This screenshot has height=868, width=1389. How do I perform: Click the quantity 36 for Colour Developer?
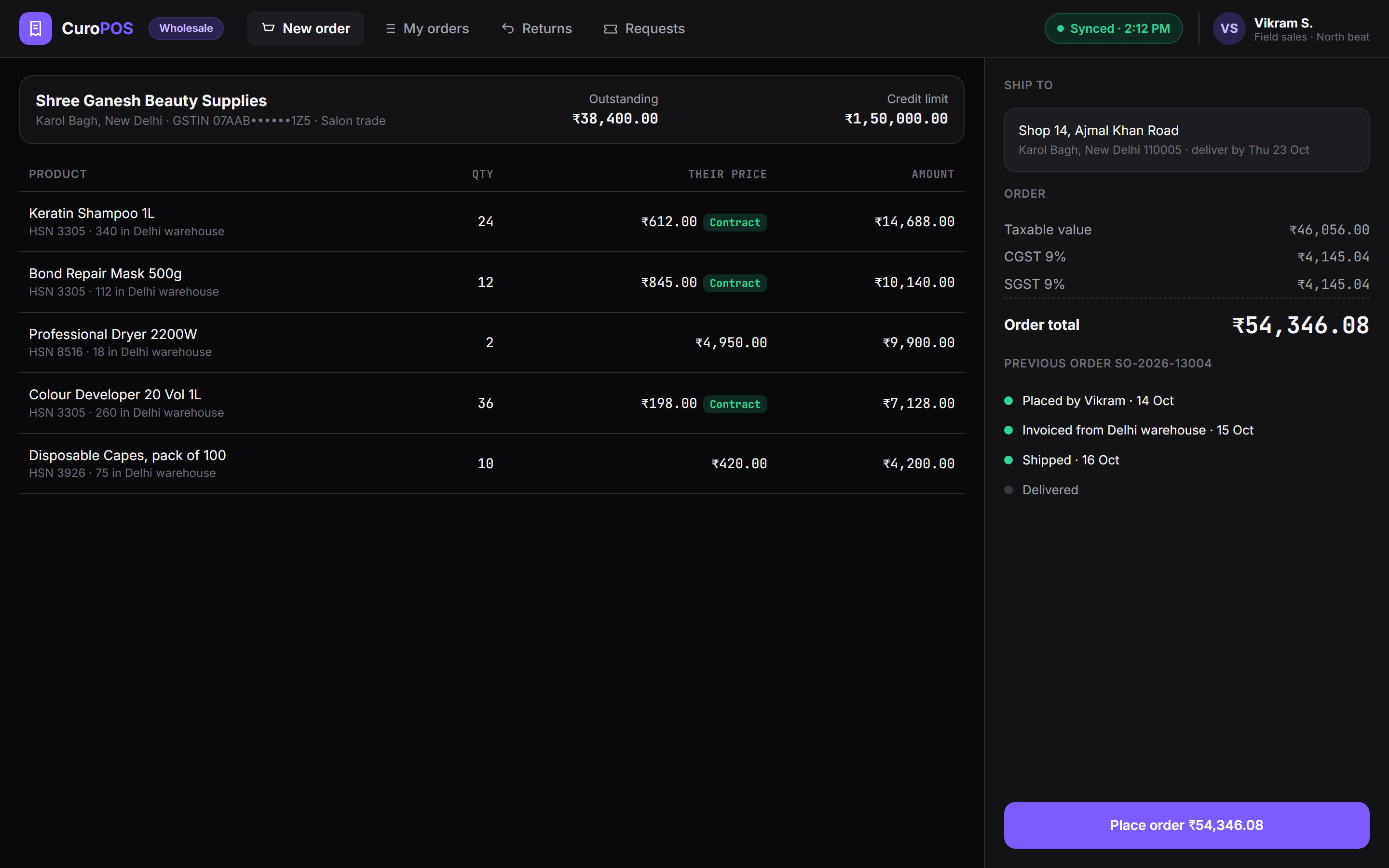(485, 404)
